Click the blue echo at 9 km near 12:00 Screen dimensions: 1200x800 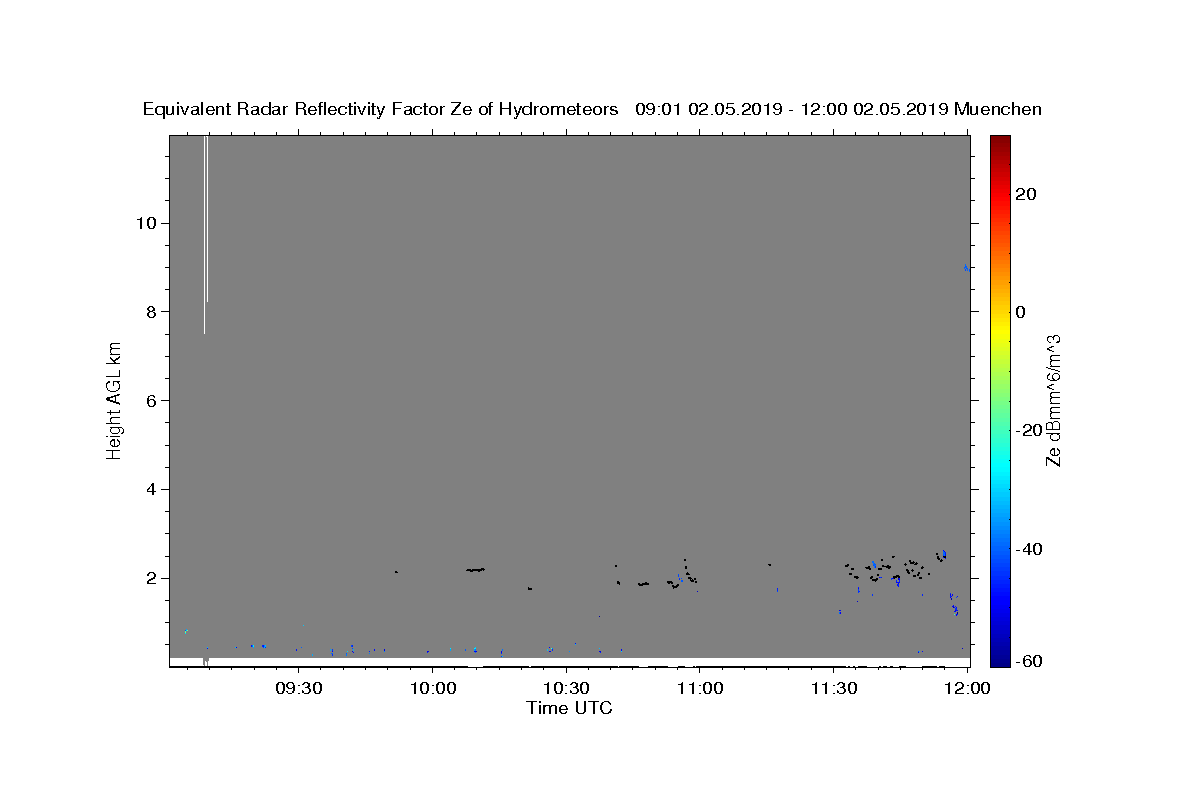pos(965,267)
